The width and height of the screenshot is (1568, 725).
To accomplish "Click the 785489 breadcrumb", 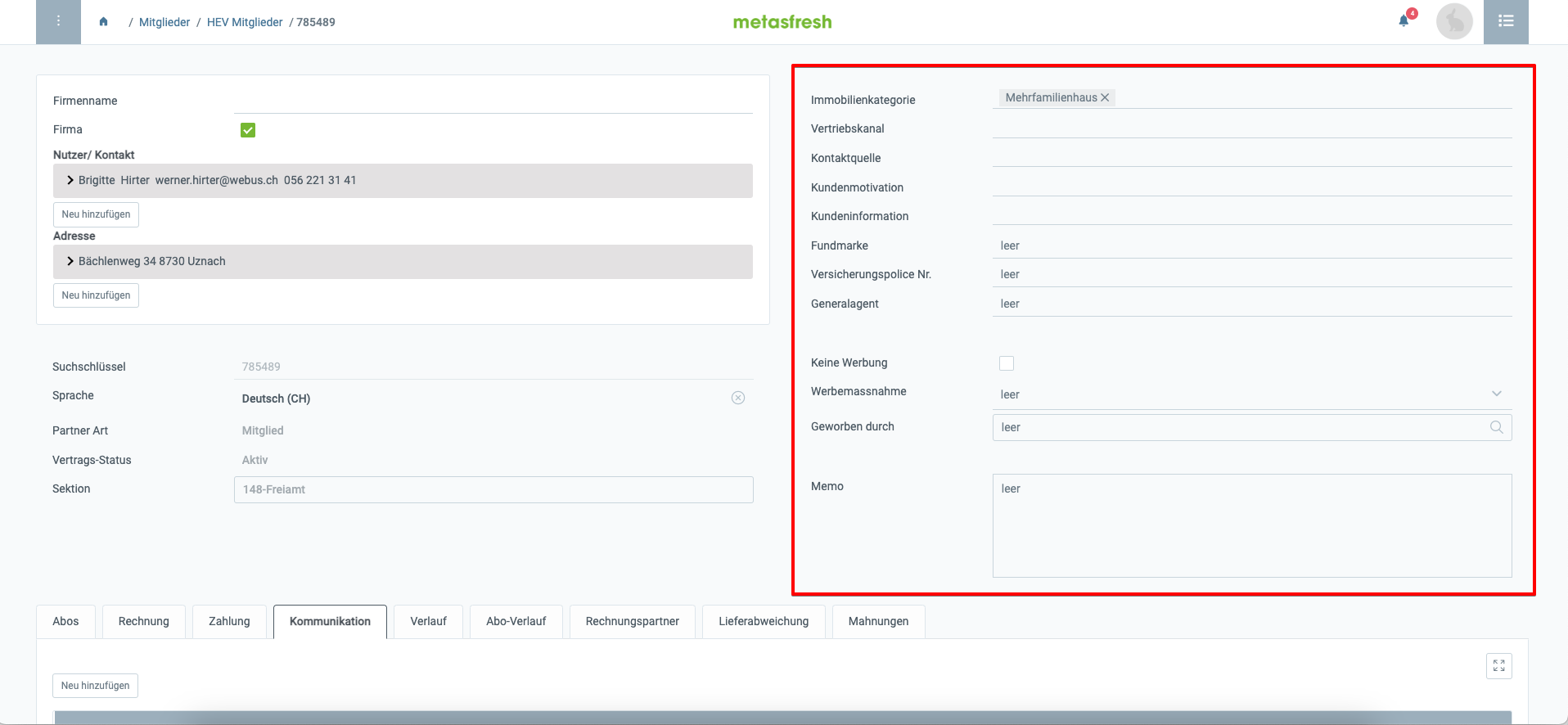I will [316, 22].
